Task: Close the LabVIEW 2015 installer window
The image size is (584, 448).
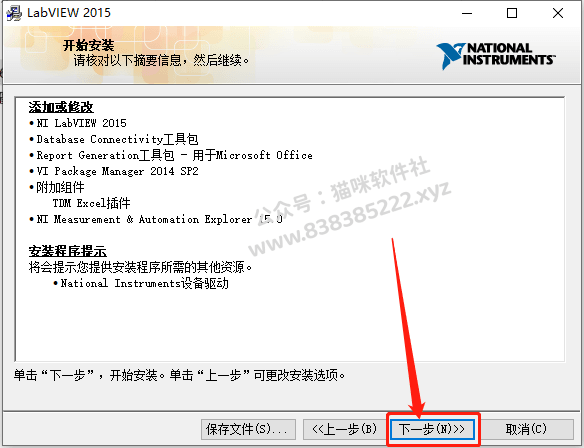Action: tap(558, 13)
